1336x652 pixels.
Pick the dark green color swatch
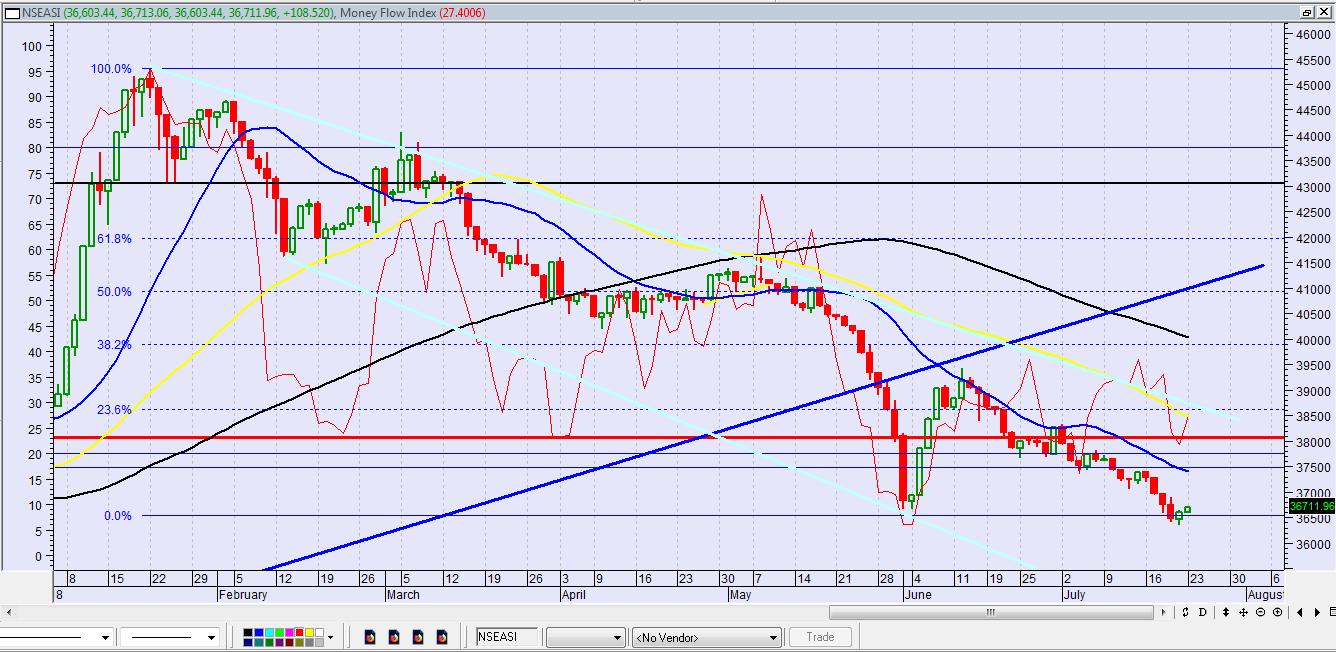(x=269, y=642)
